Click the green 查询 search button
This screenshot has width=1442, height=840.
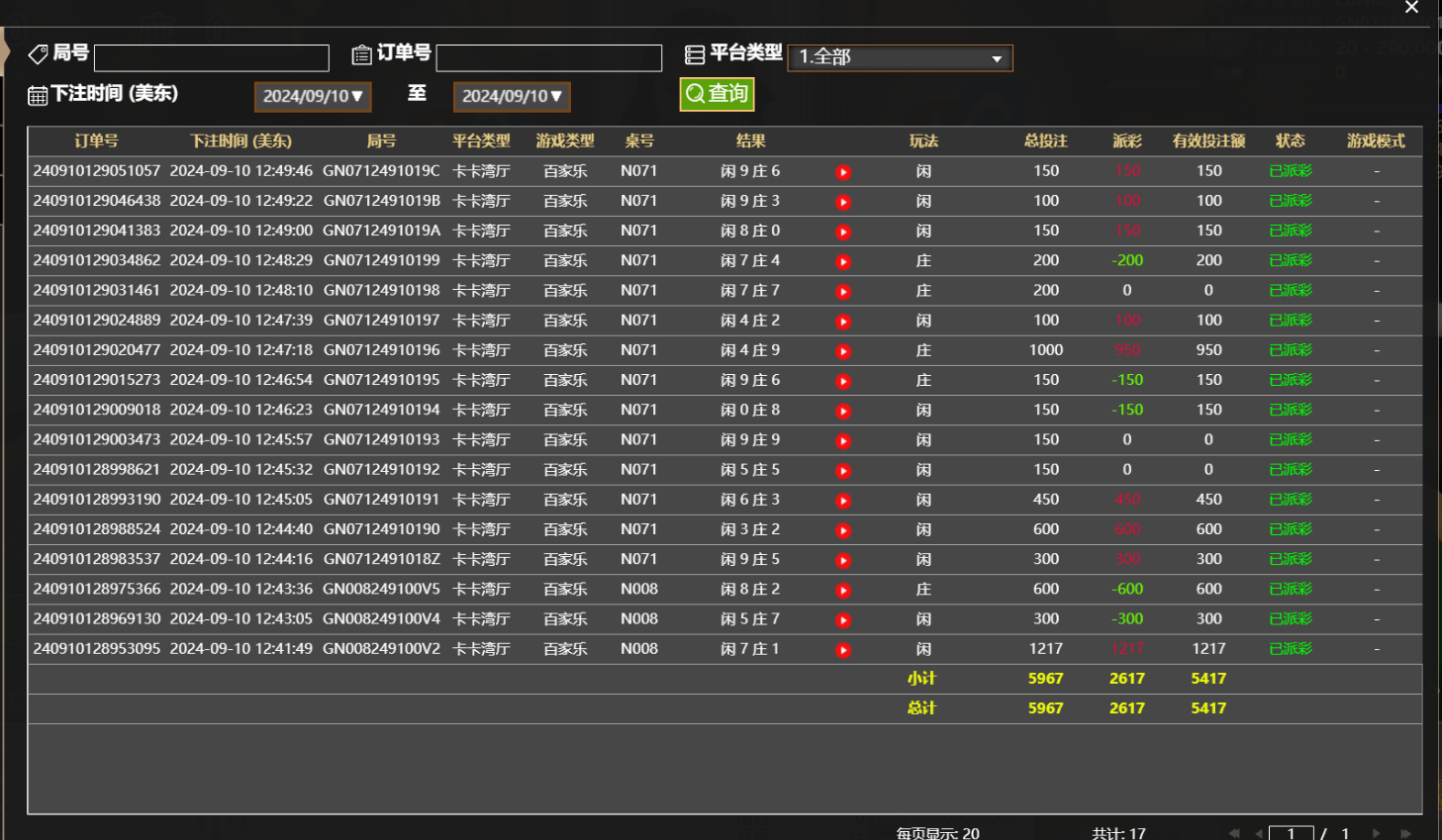click(x=717, y=94)
